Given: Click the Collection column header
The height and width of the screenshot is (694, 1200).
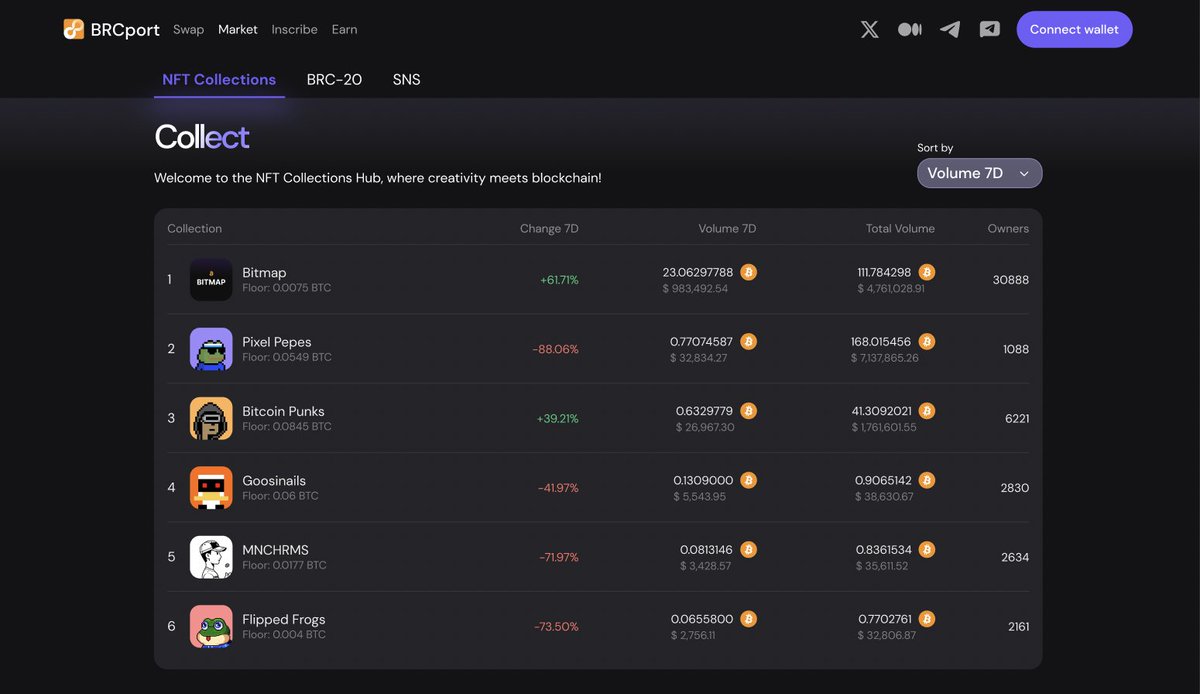Looking at the screenshot, I should click(194, 228).
